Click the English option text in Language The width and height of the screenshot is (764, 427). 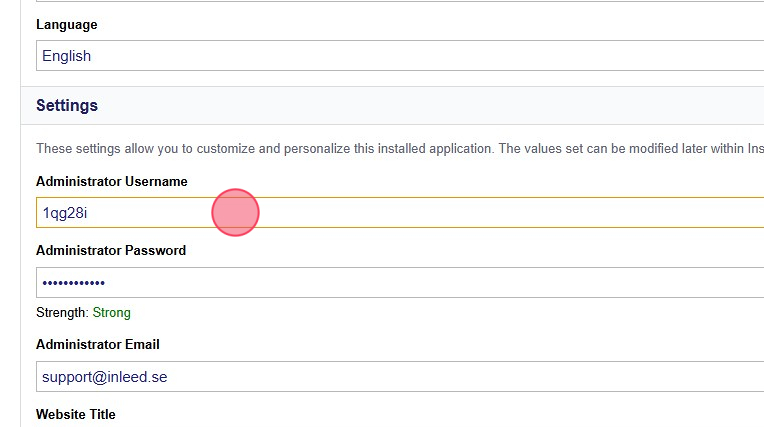point(66,56)
